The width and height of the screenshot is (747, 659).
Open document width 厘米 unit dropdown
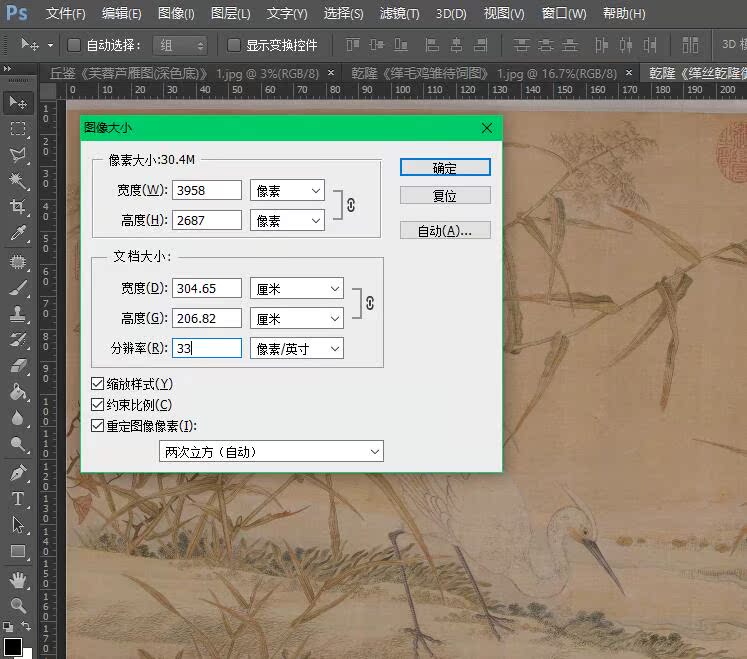tap(297, 289)
